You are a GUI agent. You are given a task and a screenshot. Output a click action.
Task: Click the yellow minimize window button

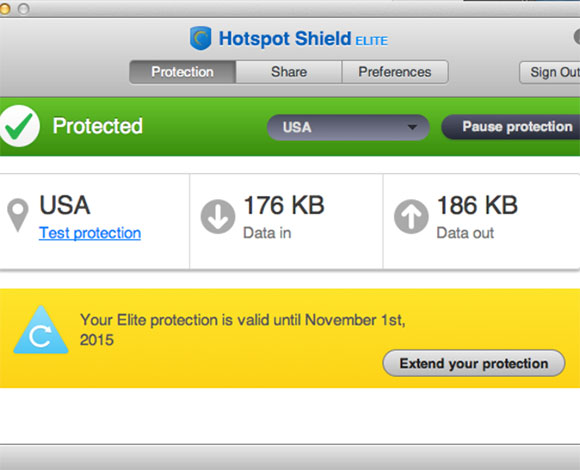point(4,9)
